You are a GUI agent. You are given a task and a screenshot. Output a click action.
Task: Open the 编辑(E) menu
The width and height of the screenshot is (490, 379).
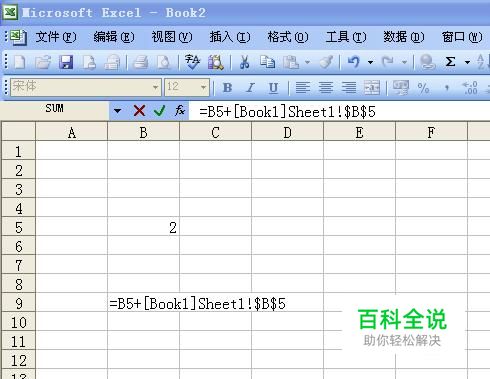114,37
